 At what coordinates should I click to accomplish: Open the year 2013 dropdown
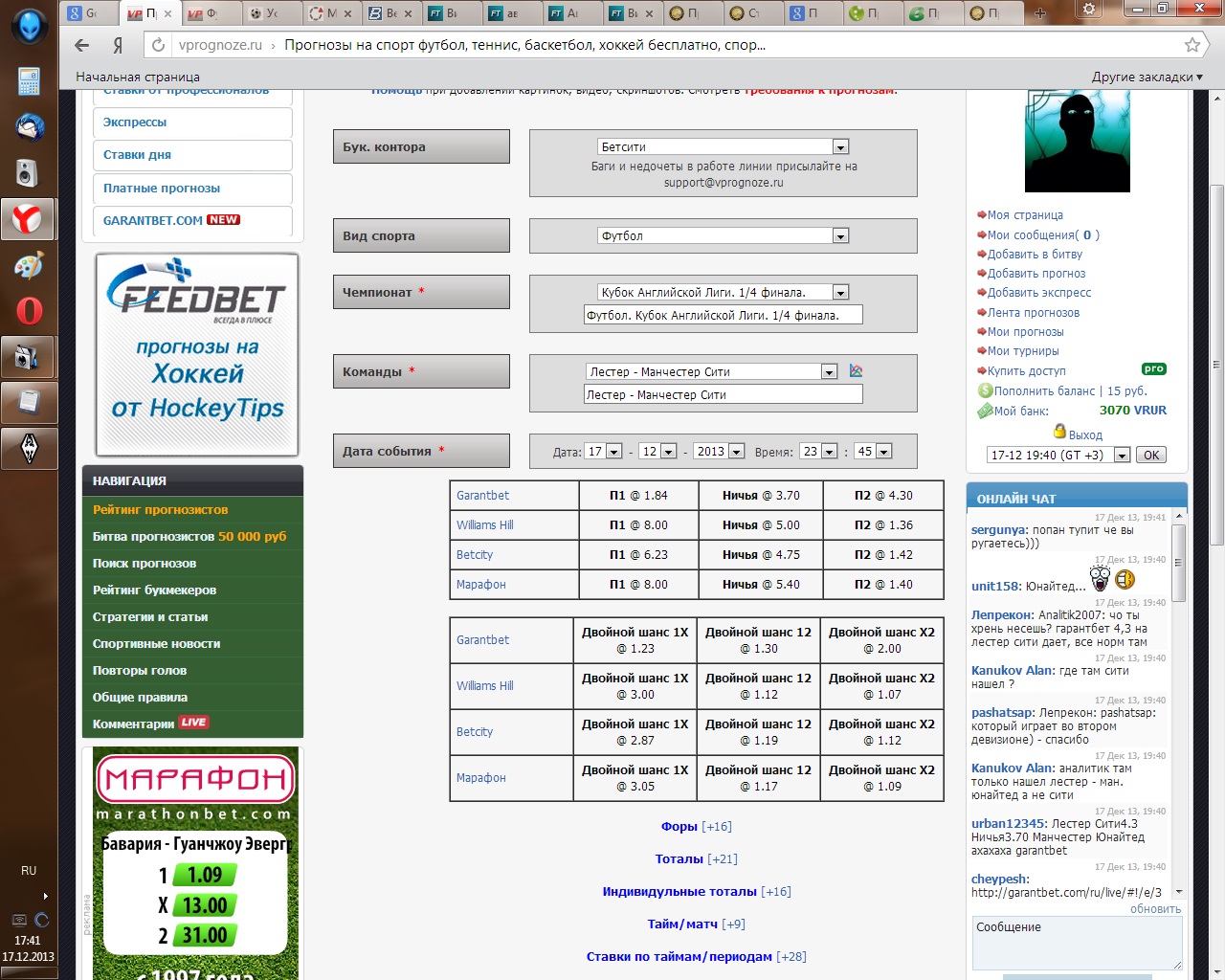coord(720,451)
